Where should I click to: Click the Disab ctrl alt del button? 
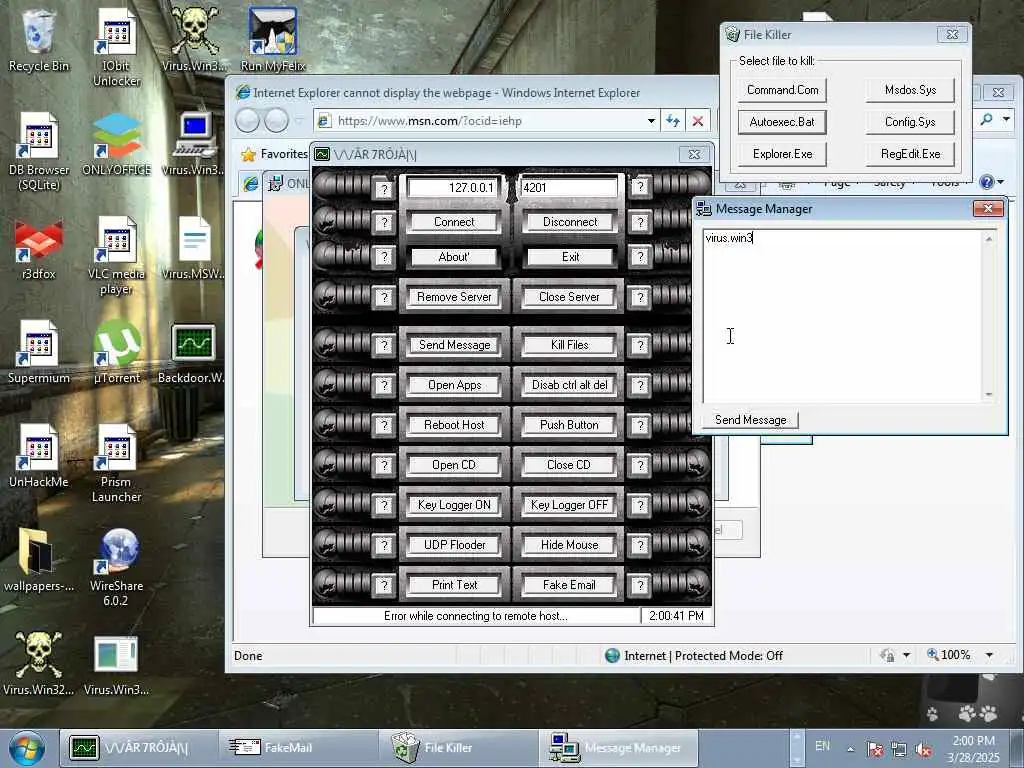tap(569, 385)
